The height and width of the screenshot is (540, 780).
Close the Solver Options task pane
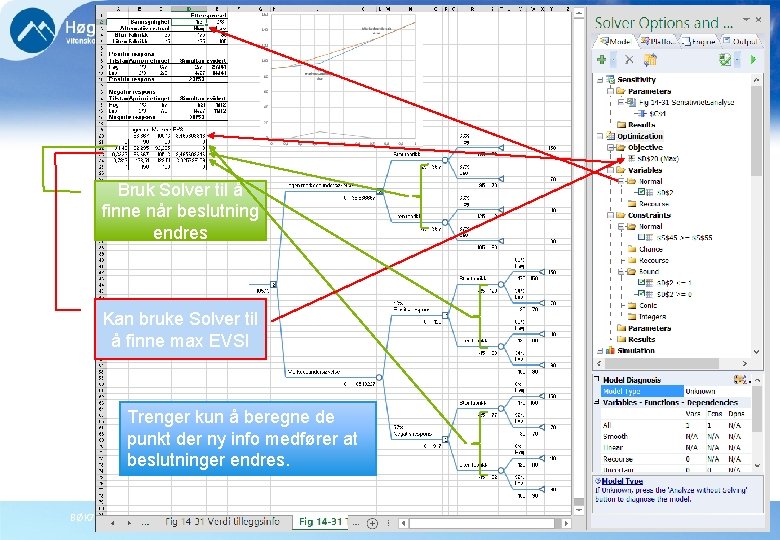click(x=758, y=19)
